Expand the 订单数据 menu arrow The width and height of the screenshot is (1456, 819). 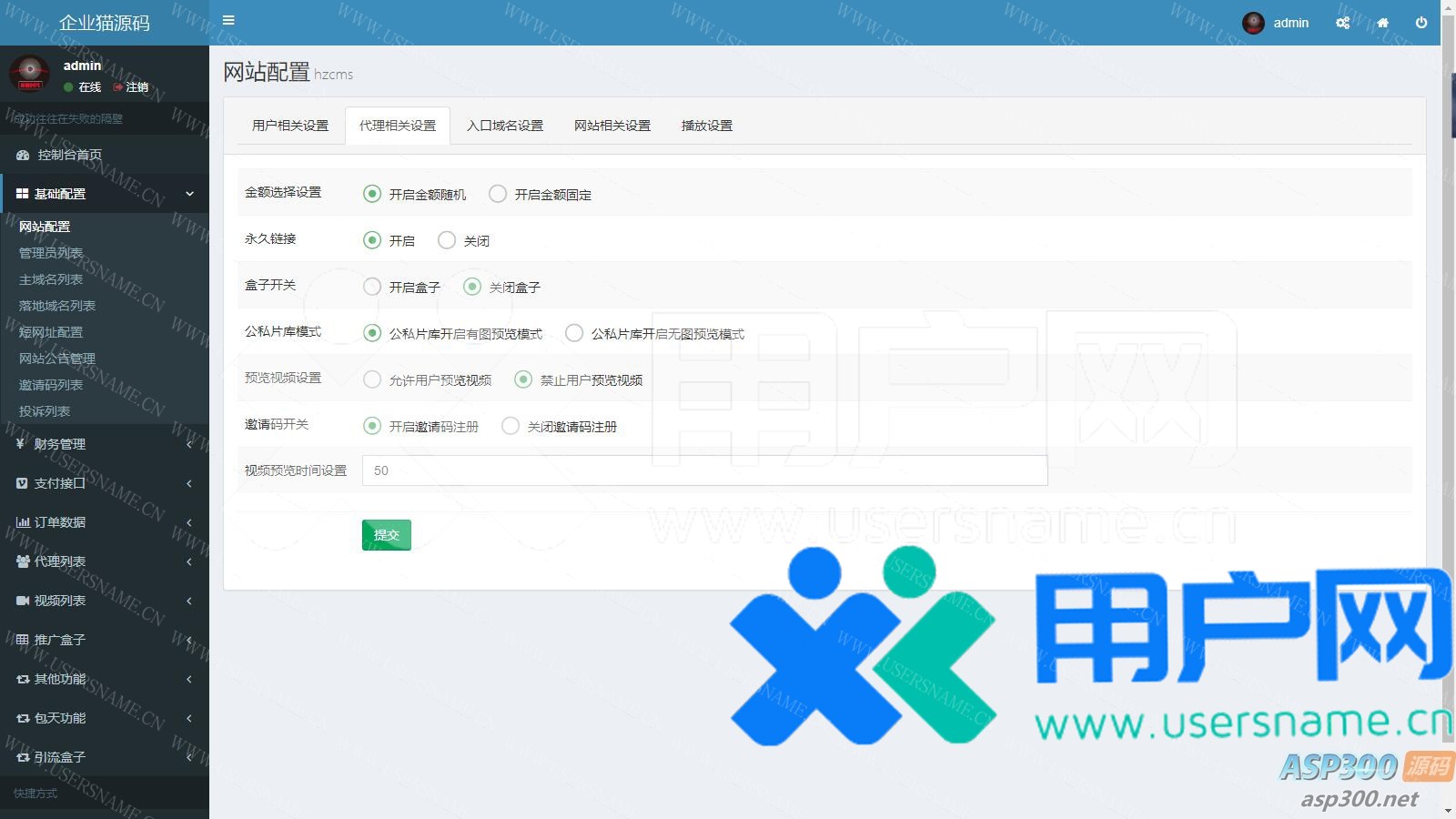click(189, 522)
